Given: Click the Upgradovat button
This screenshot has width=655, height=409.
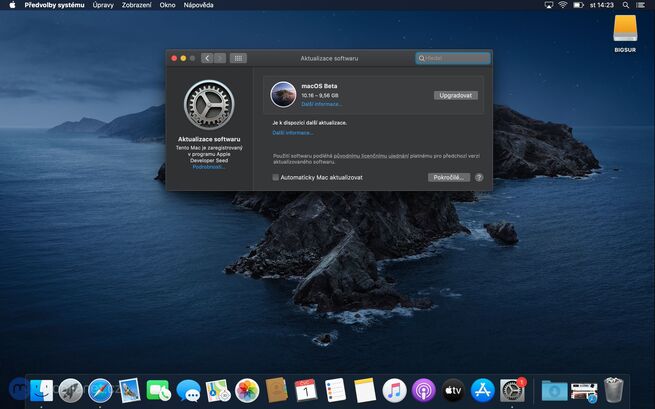Looking at the screenshot, I should (x=455, y=95).
